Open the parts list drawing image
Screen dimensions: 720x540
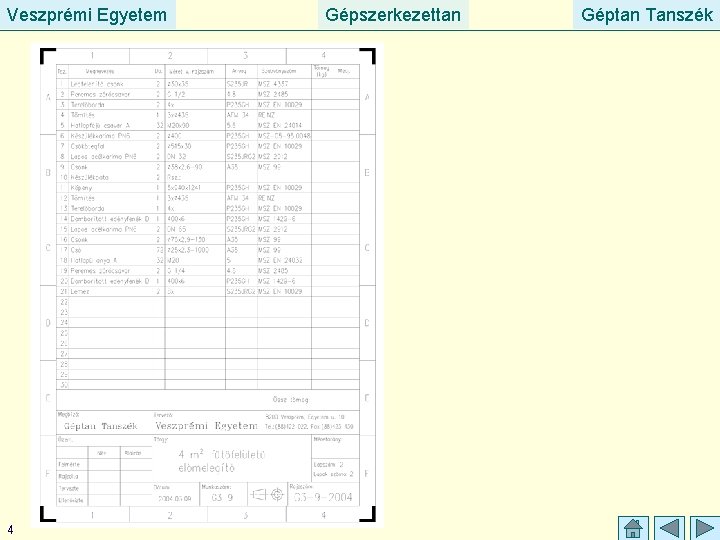pyautogui.click(x=208, y=285)
